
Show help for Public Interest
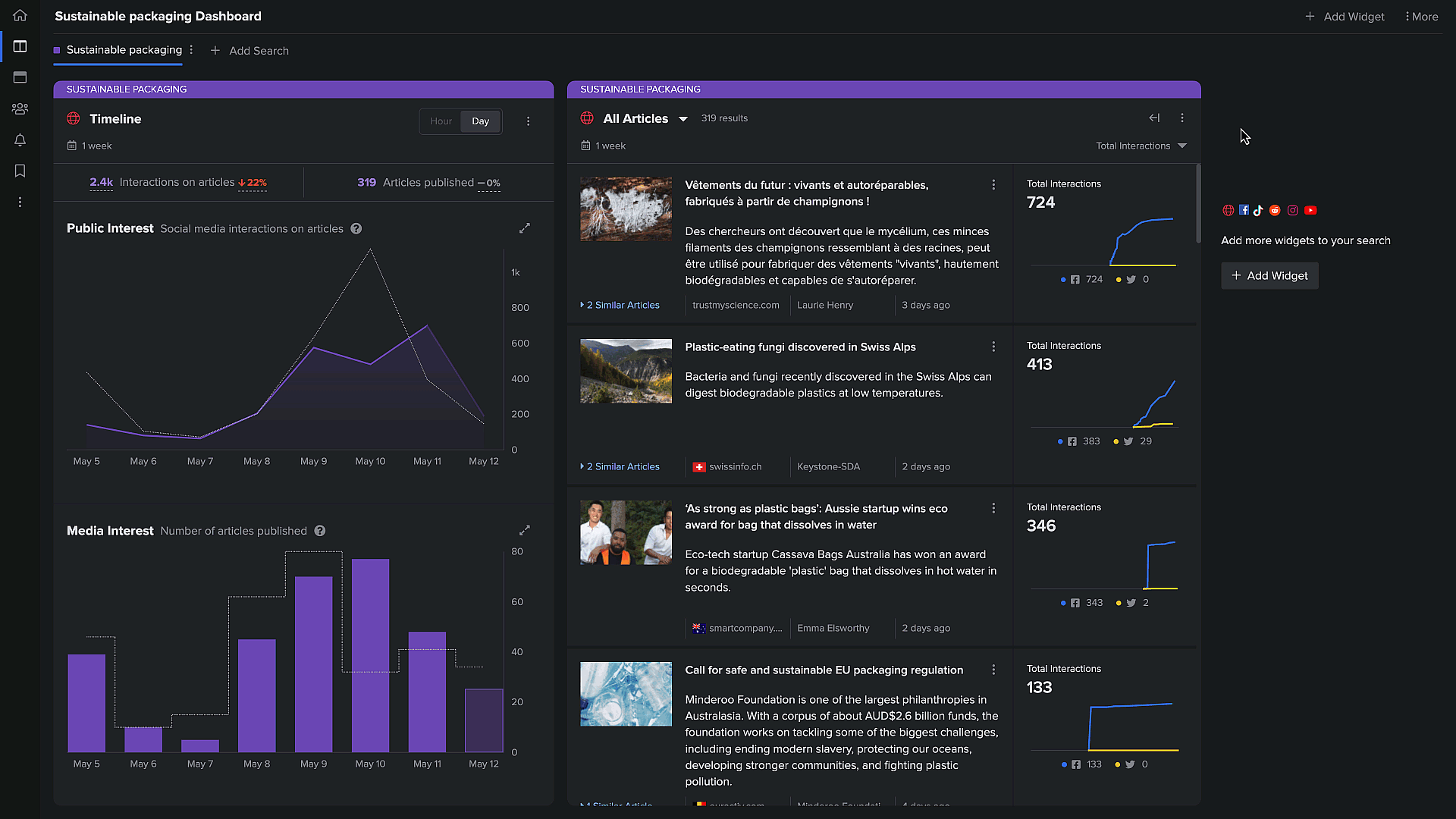pyautogui.click(x=356, y=228)
